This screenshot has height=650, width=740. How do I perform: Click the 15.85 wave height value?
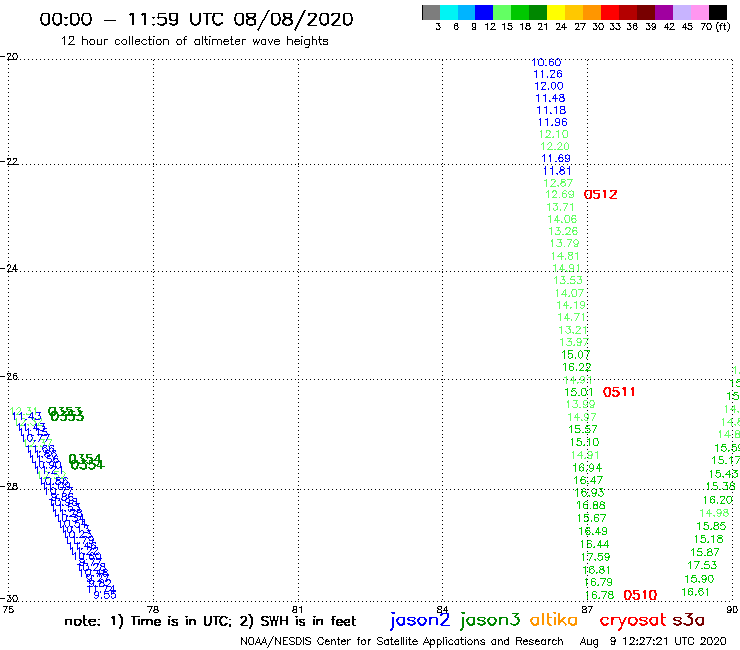(x=711, y=526)
